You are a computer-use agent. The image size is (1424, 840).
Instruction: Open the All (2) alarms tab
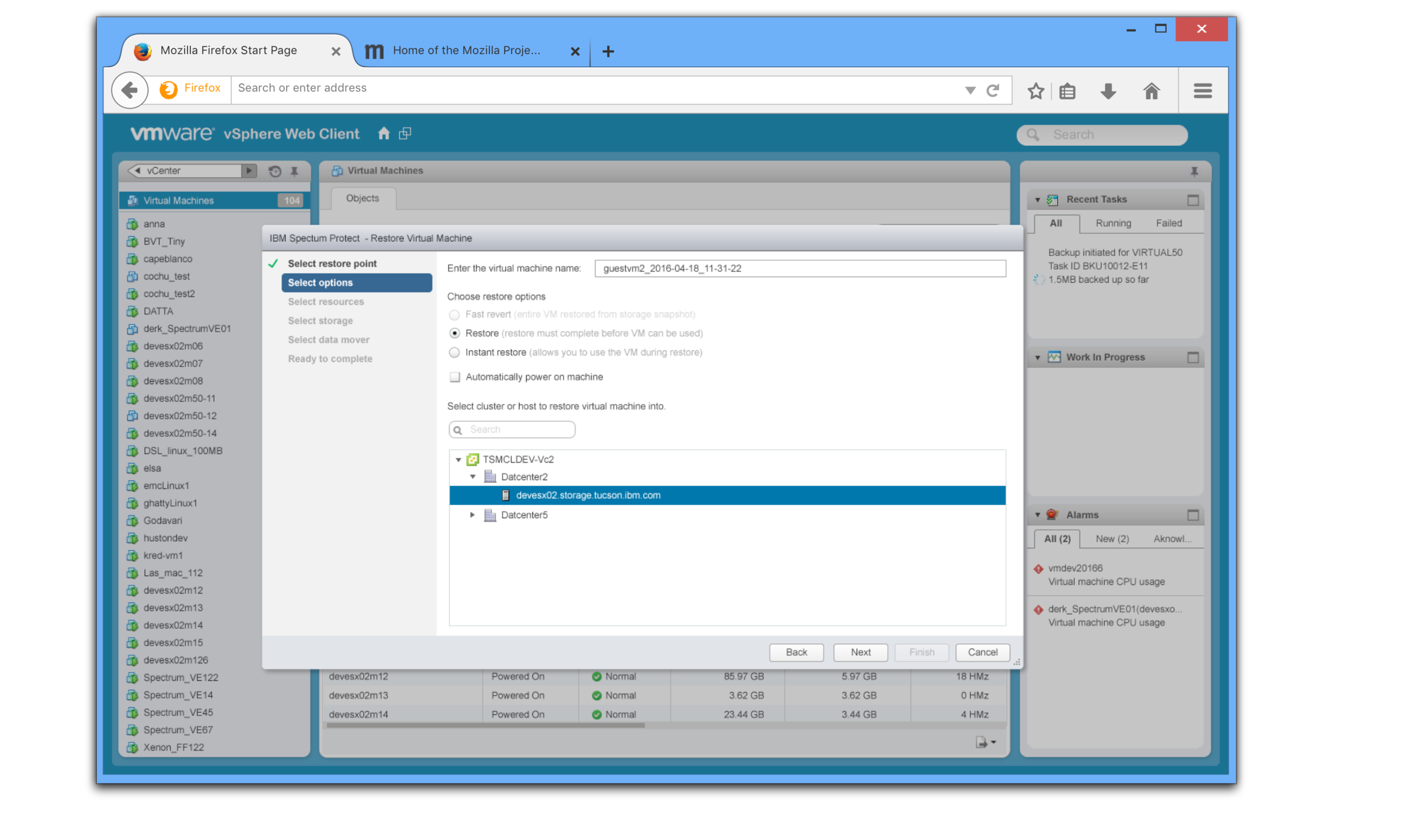(1057, 539)
